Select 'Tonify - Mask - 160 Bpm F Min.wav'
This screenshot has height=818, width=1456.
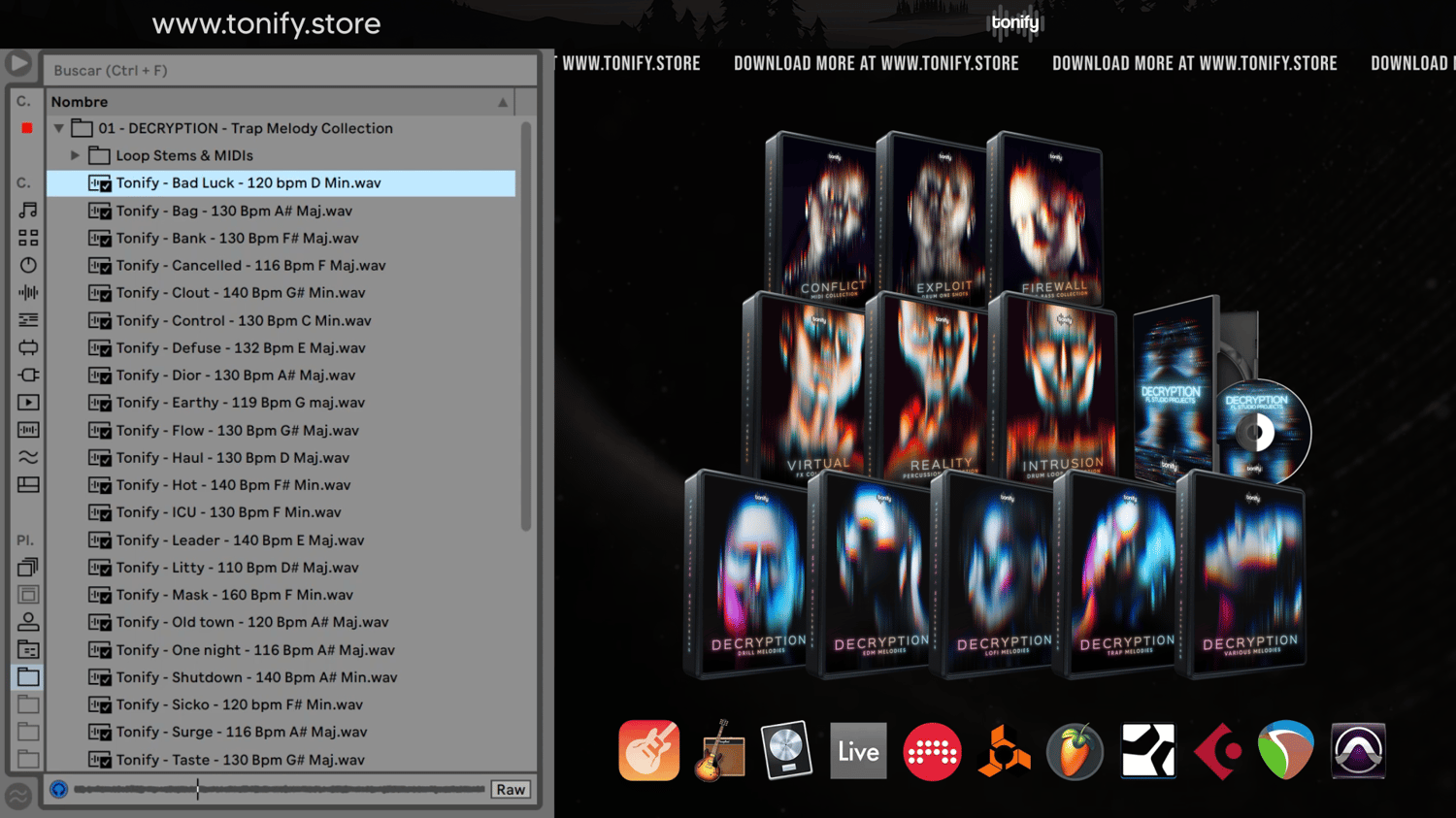pyautogui.click(x=281, y=595)
